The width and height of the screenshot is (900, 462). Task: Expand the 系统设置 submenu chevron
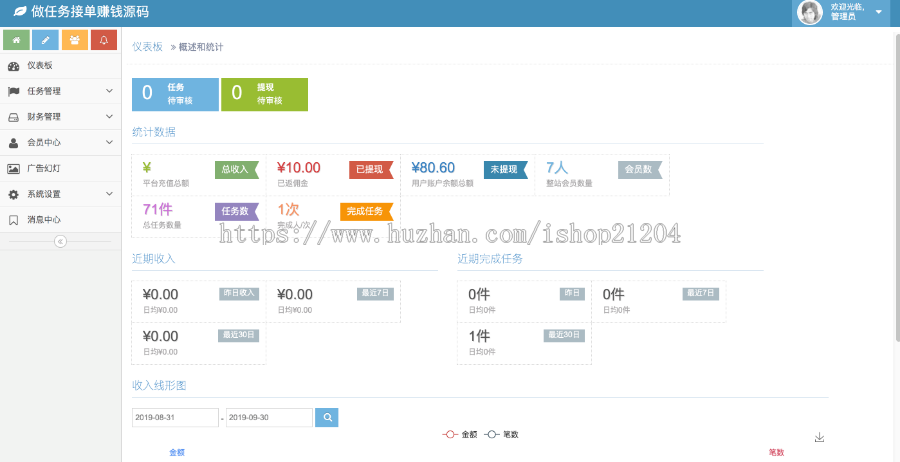109,195
